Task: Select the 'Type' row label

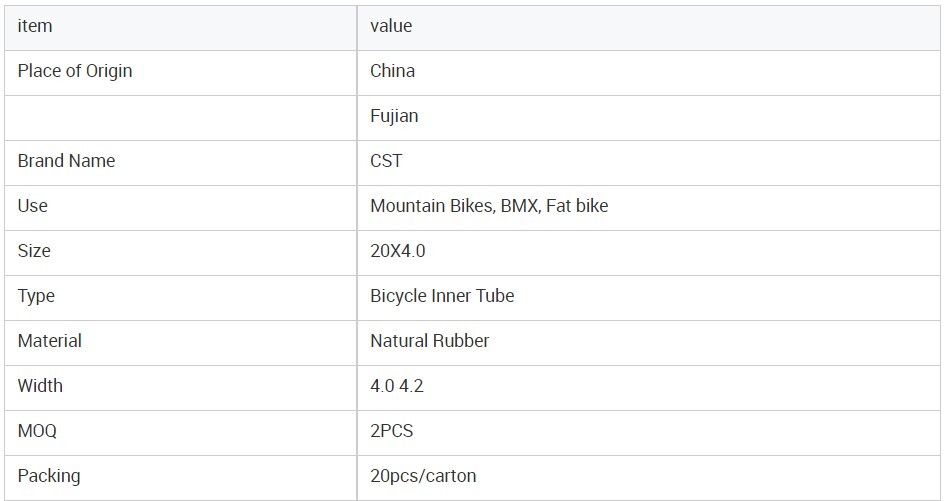Action: [x=36, y=296]
